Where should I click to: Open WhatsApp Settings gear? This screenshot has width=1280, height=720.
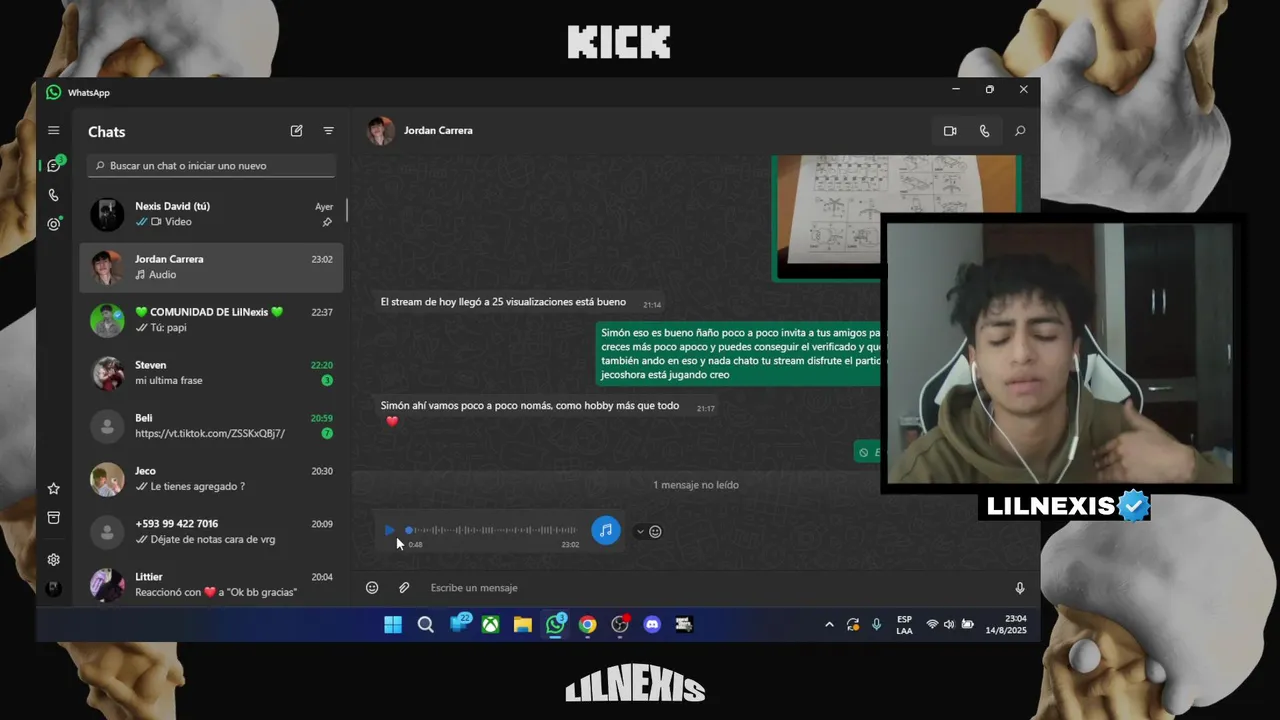[x=54, y=559]
